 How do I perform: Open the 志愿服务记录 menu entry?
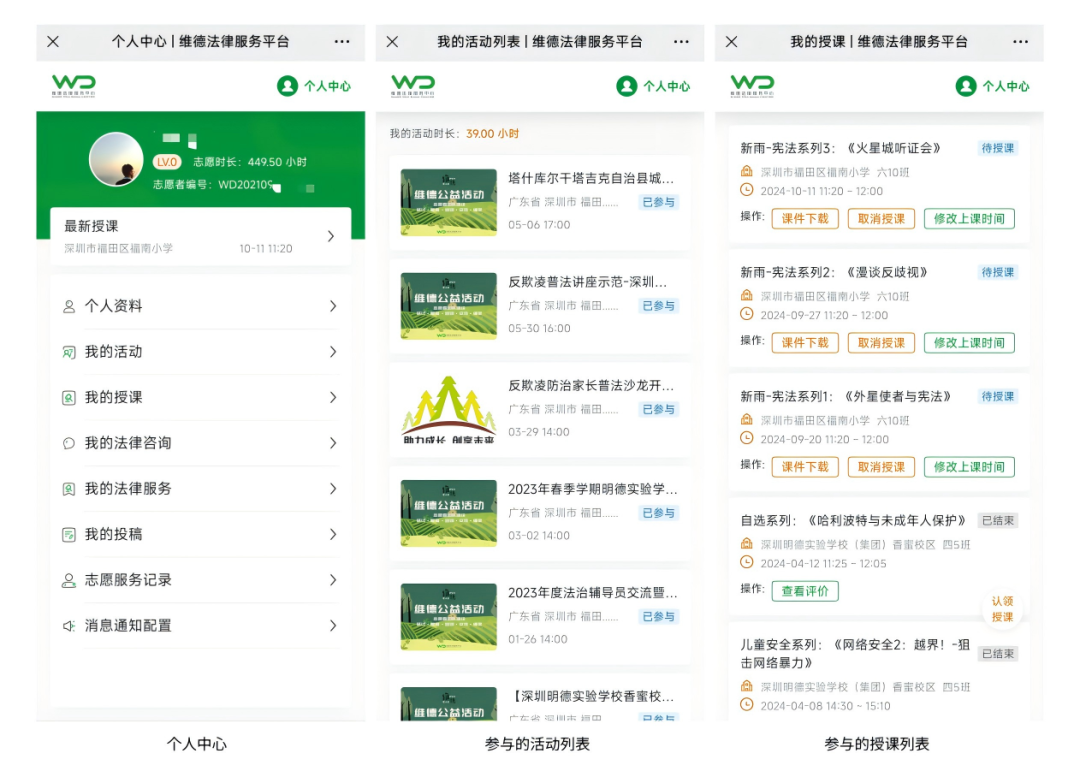(x=128, y=580)
